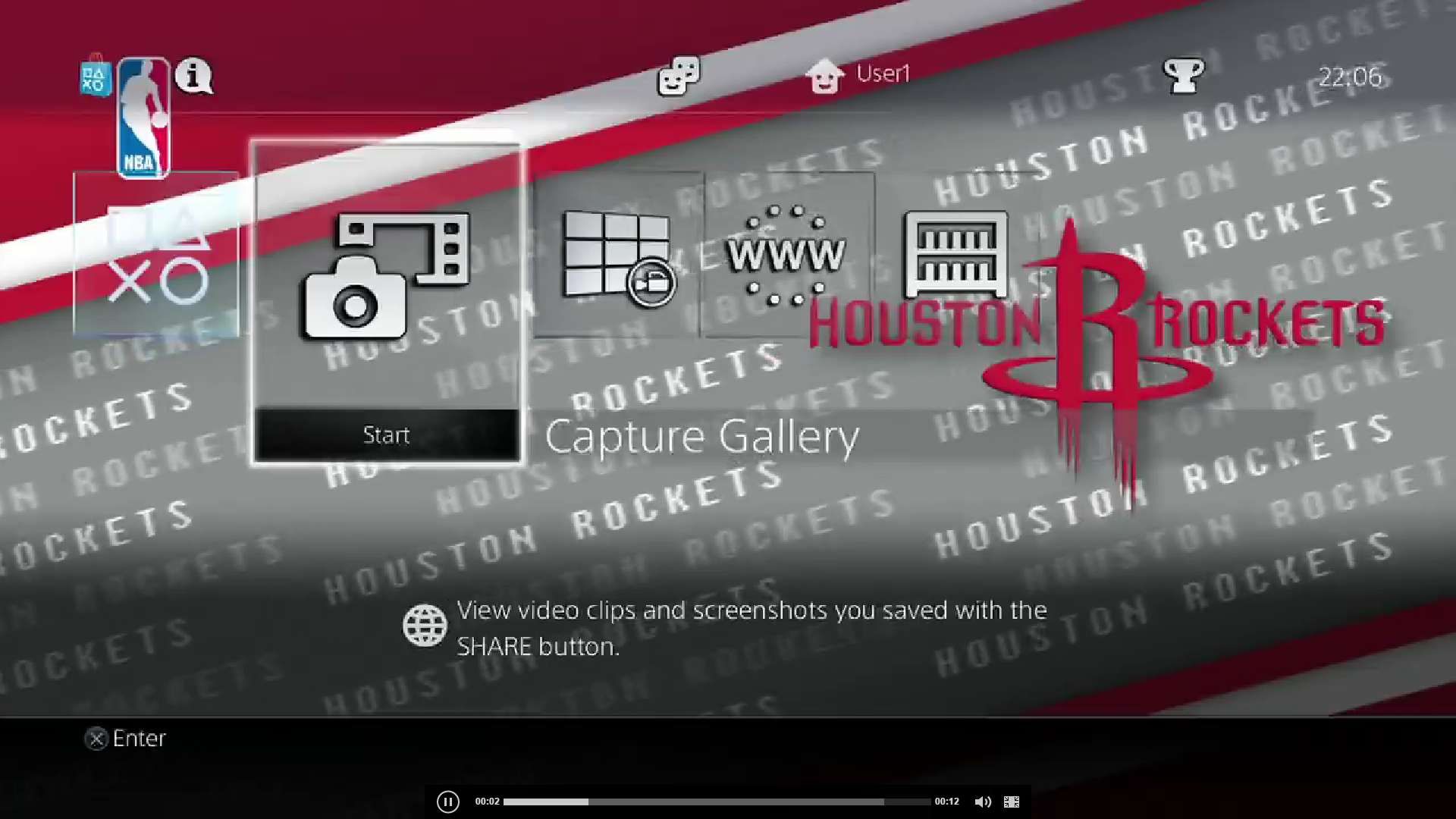Toggle the display quality icon at bottom right
The image size is (1456, 819).
coord(1011,801)
